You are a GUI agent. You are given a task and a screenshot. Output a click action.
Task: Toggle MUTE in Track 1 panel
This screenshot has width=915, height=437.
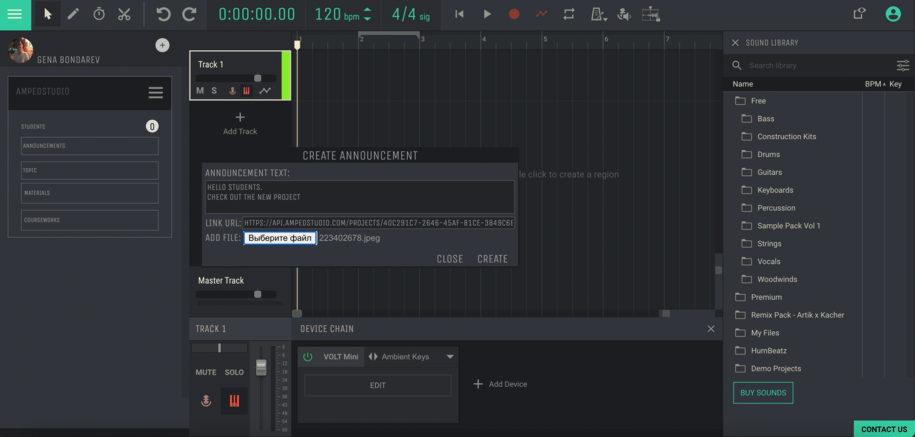[x=205, y=372]
